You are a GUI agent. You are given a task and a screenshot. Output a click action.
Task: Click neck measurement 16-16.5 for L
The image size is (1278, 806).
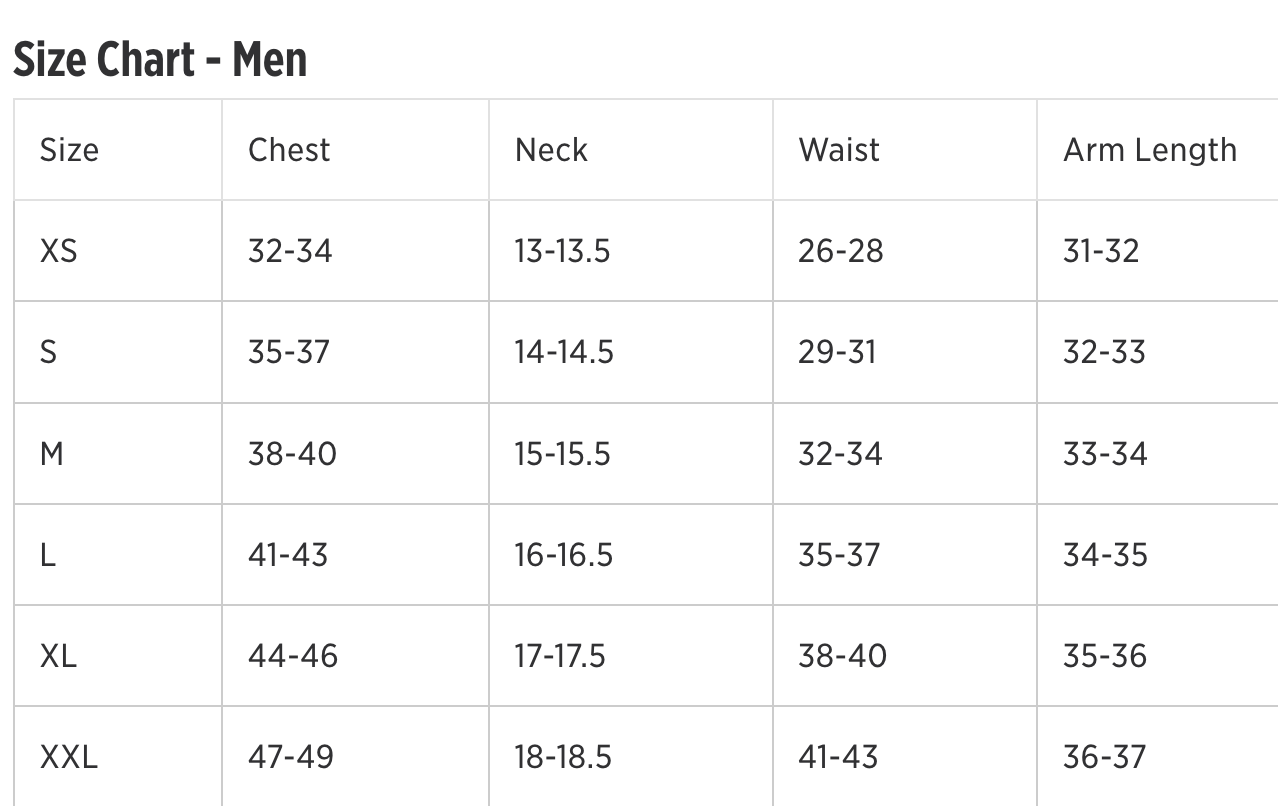click(564, 555)
